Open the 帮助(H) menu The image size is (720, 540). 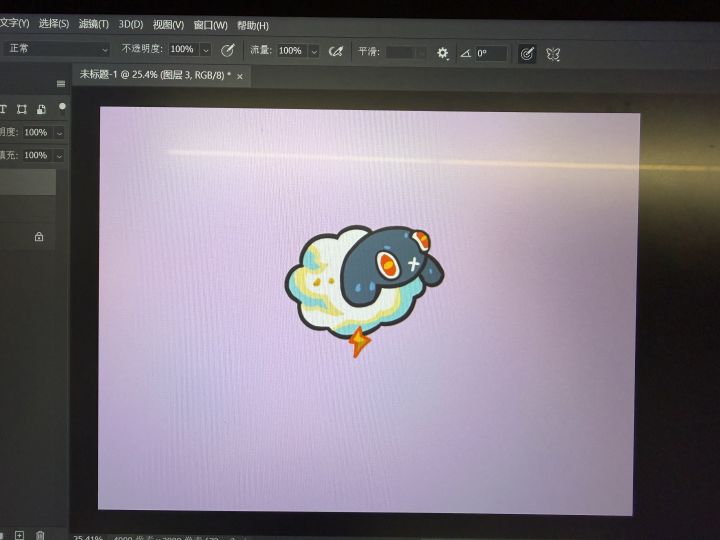pos(253,26)
